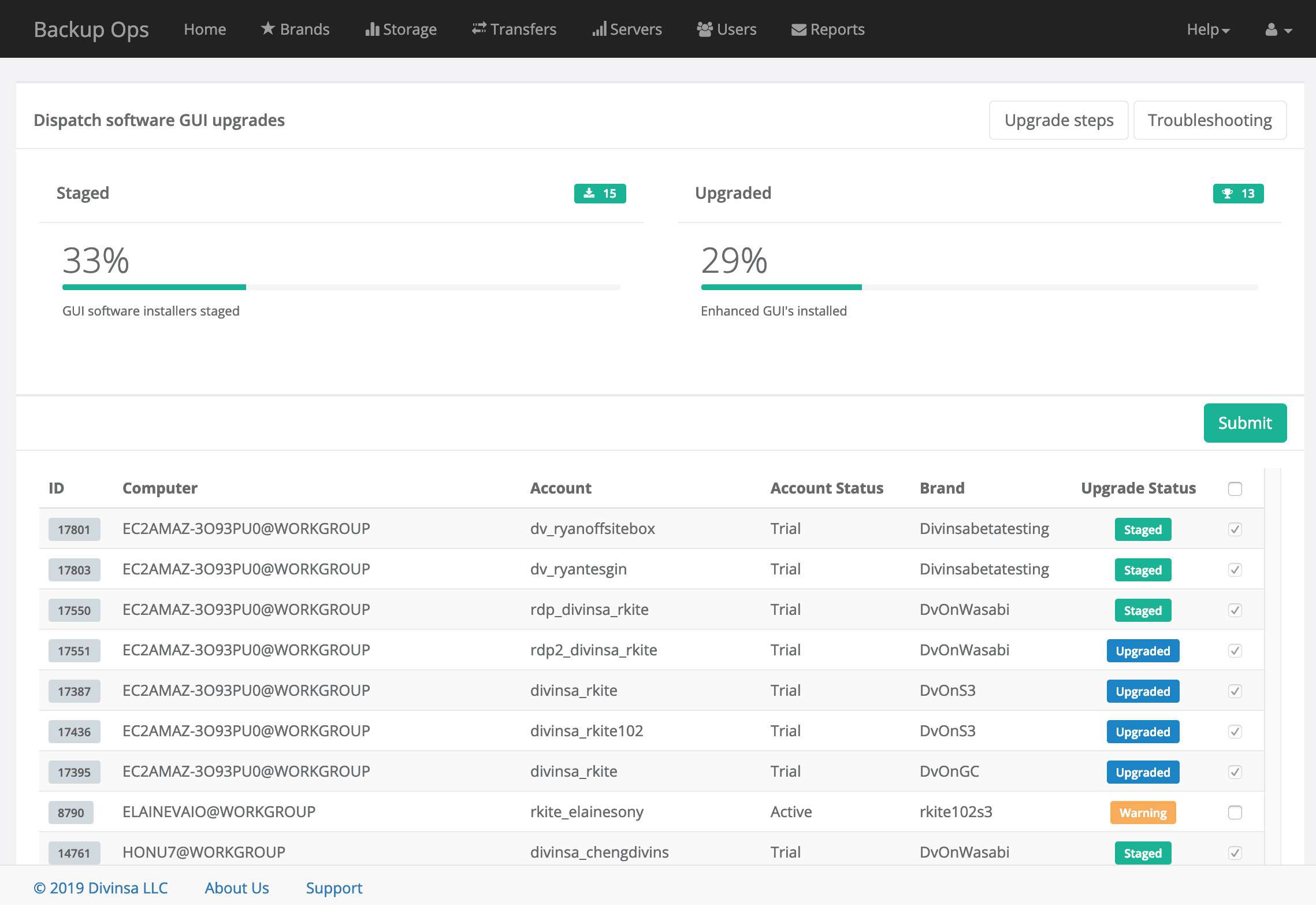Click account divinsa_rkite102

pyautogui.click(x=587, y=731)
